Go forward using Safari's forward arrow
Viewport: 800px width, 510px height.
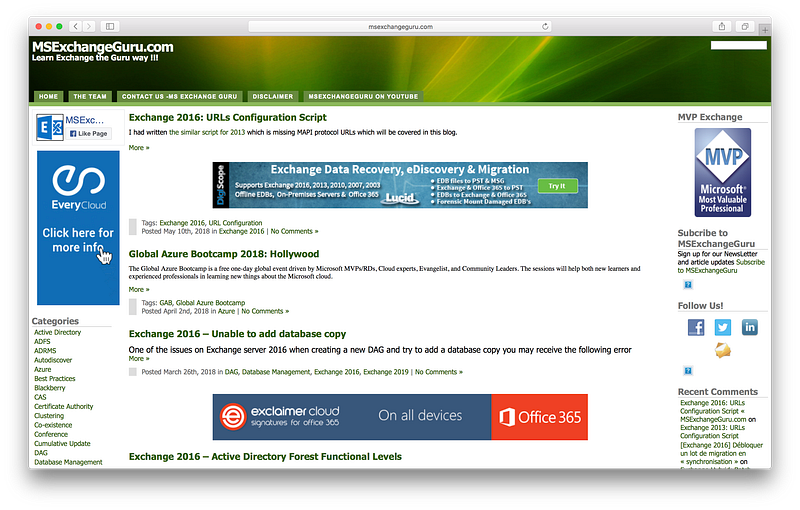[89, 26]
